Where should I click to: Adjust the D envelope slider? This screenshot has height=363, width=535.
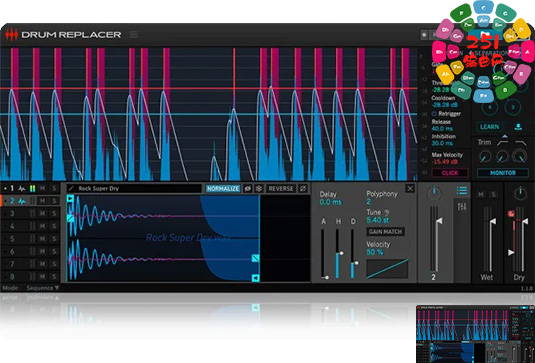pos(353,253)
